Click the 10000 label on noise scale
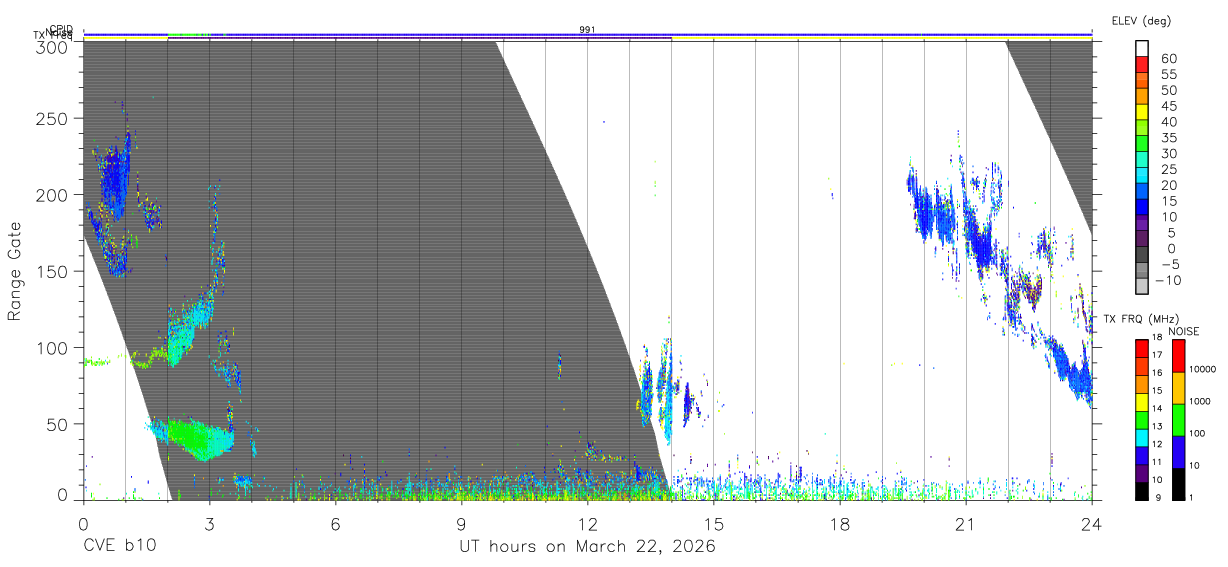1228x567 pixels. (1203, 369)
